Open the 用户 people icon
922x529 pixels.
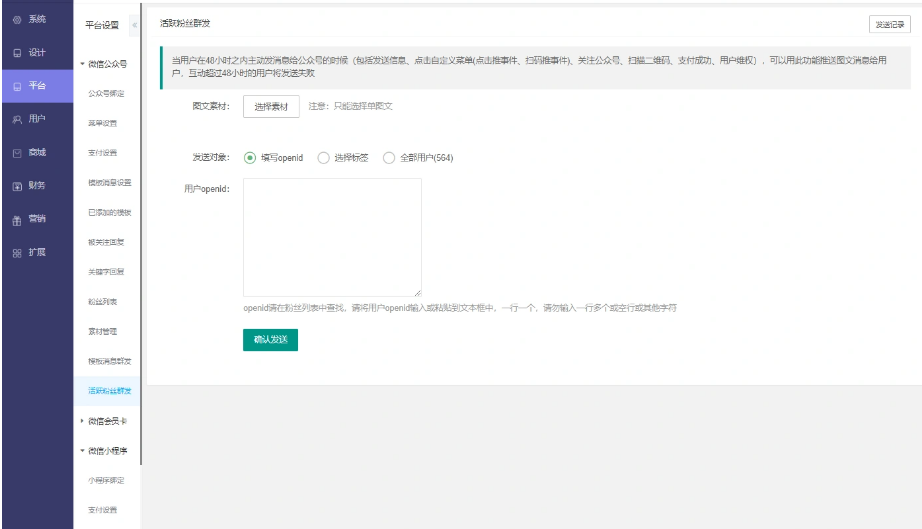click(x=16, y=119)
